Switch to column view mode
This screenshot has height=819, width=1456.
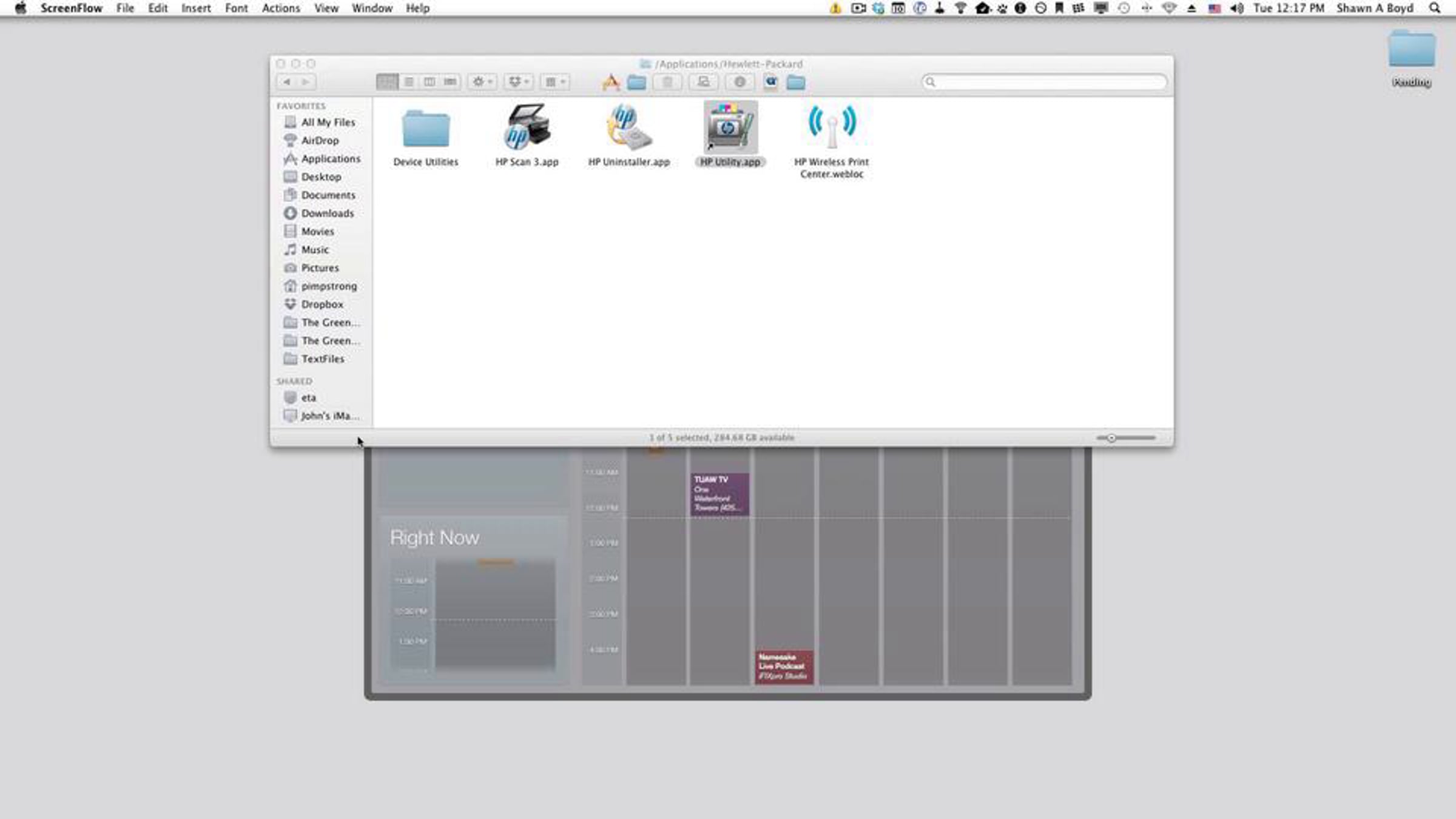click(x=430, y=82)
